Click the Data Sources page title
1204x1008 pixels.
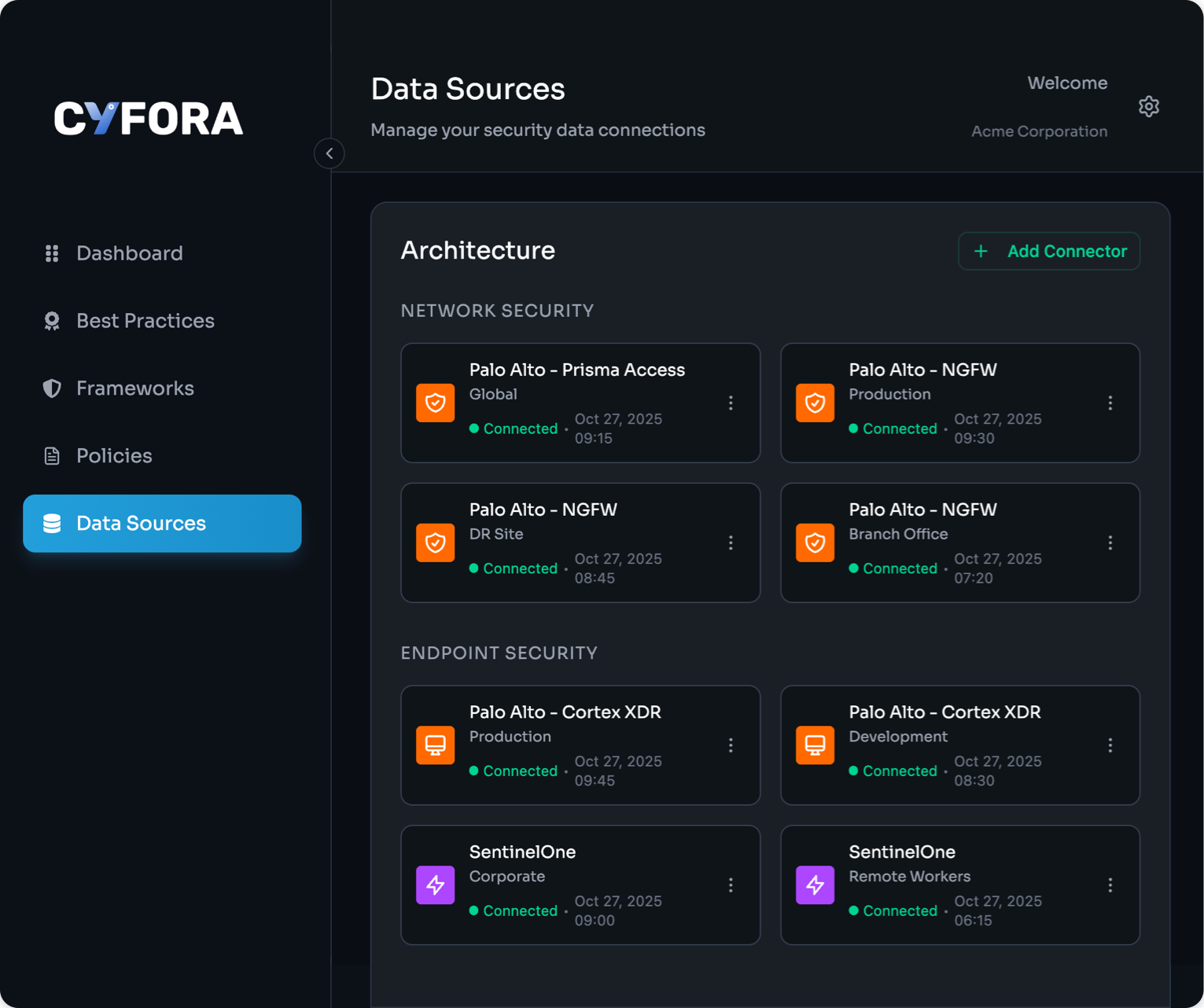coord(468,89)
